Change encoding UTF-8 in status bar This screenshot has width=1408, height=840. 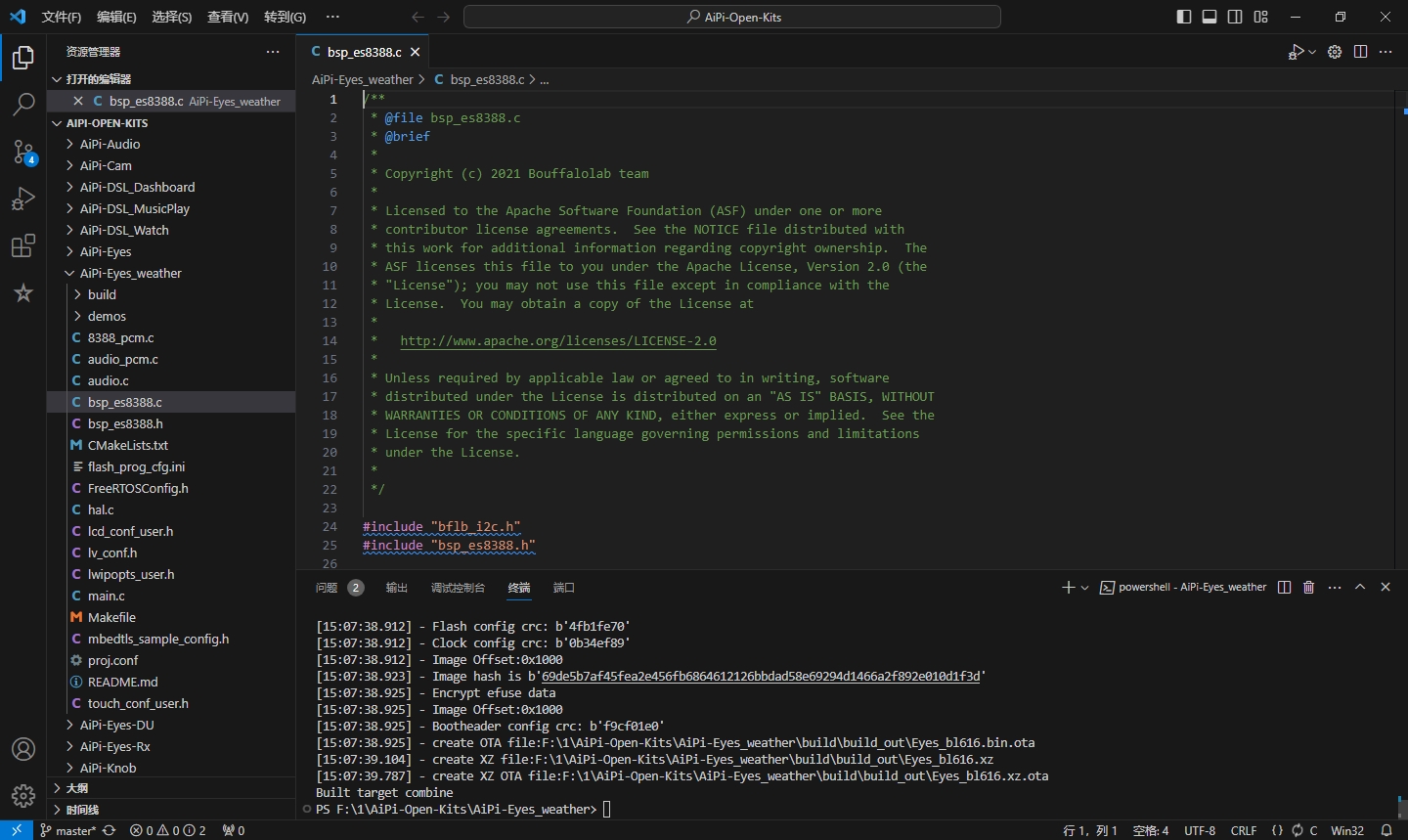(1200, 830)
